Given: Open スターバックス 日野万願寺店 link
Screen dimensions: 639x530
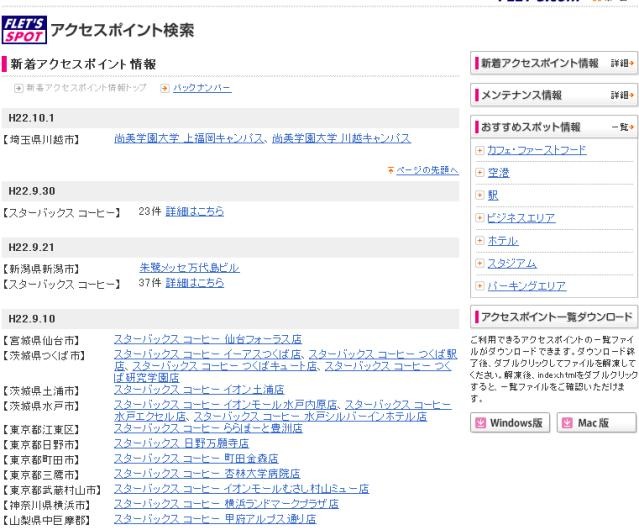Looking at the screenshot, I should 181,444.
